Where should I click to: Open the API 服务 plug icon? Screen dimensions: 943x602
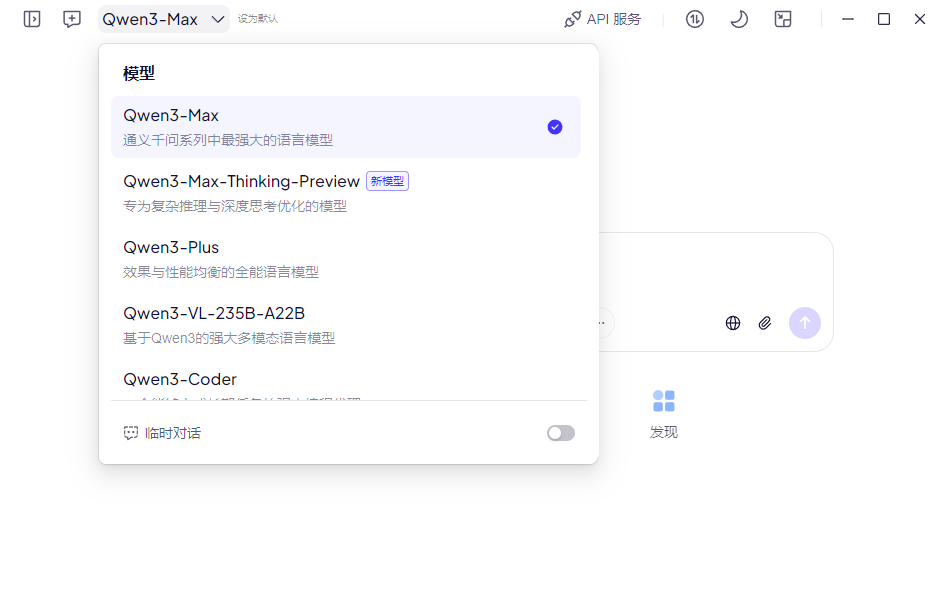click(x=573, y=19)
